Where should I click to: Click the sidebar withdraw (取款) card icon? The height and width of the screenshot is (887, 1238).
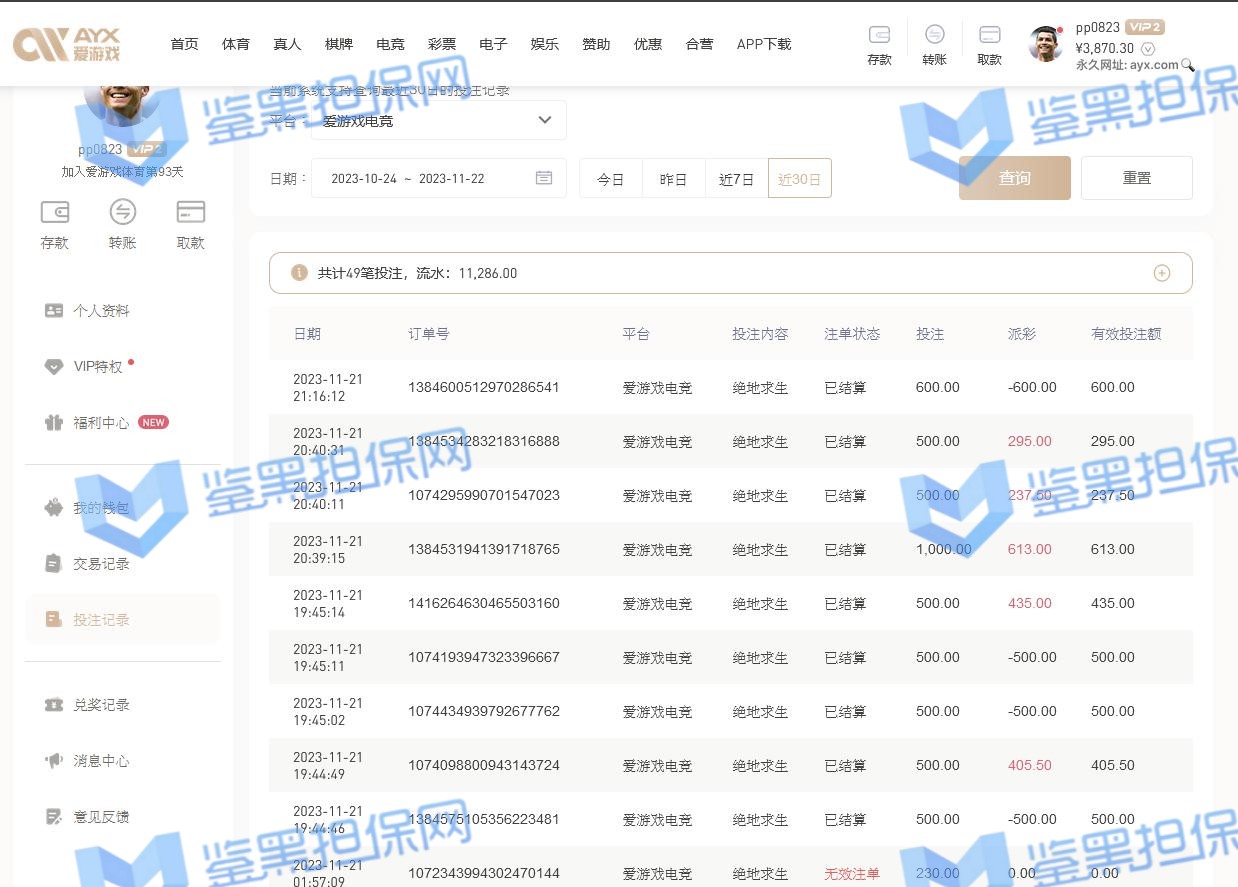pyautogui.click(x=190, y=212)
